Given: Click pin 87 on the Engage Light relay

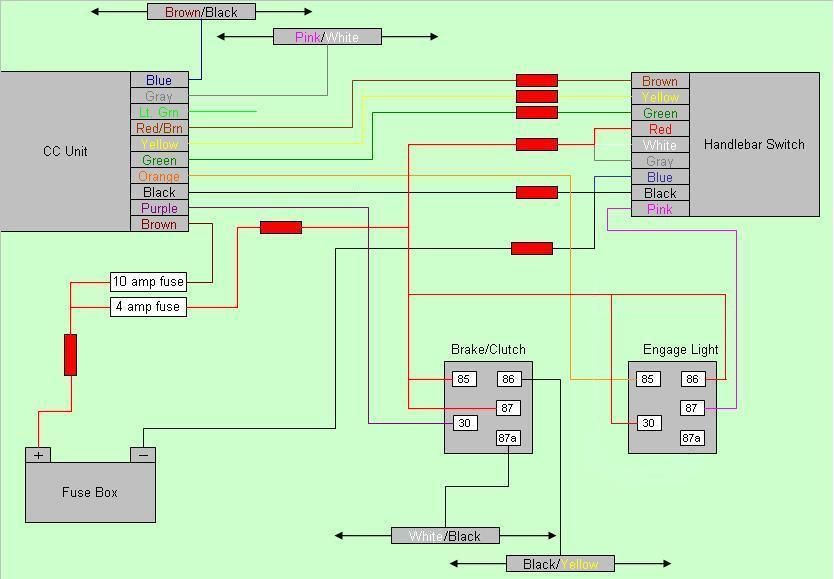Looking at the screenshot, I should (692, 408).
